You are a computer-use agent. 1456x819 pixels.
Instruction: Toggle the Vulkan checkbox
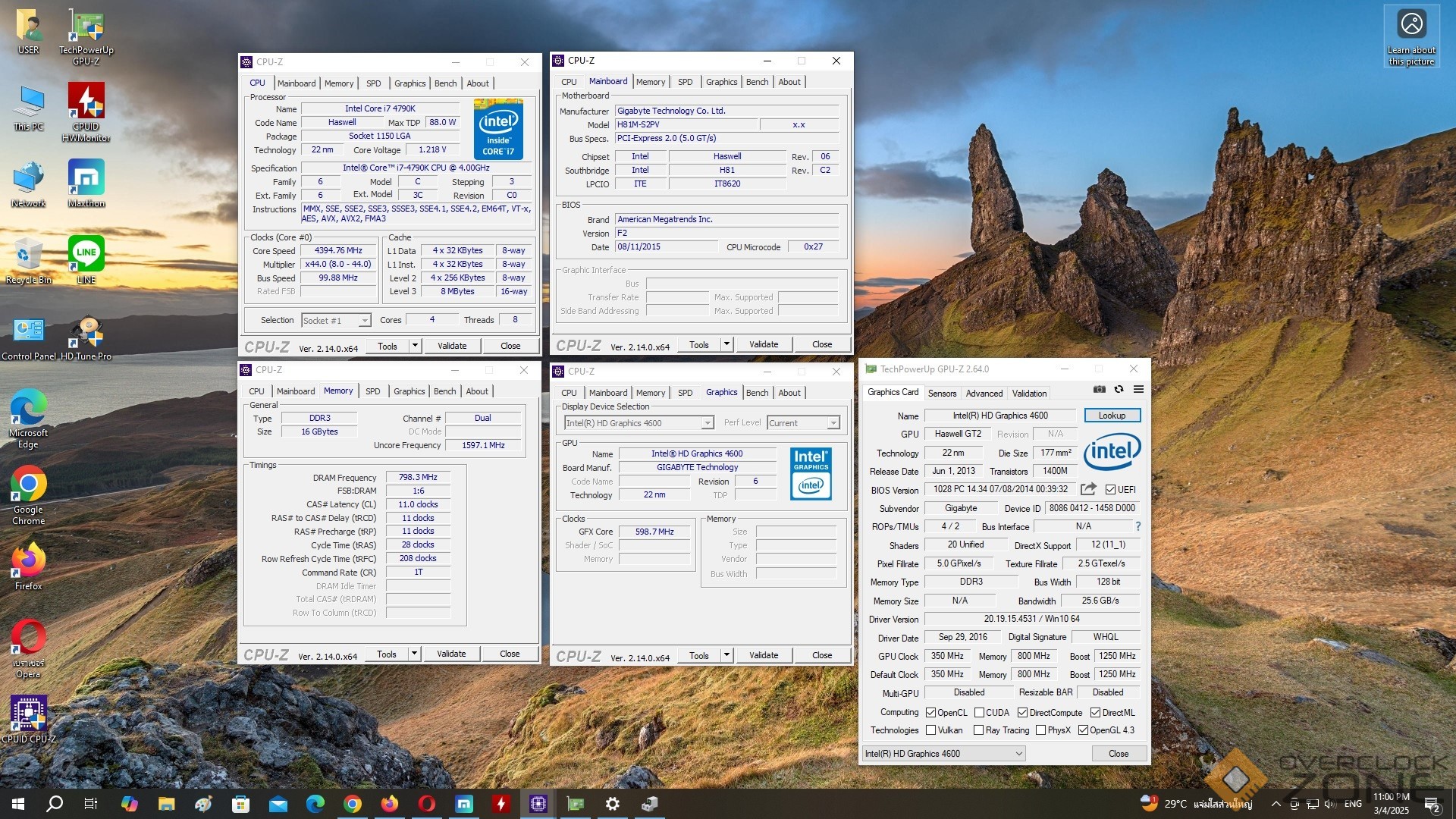click(x=930, y=730)
